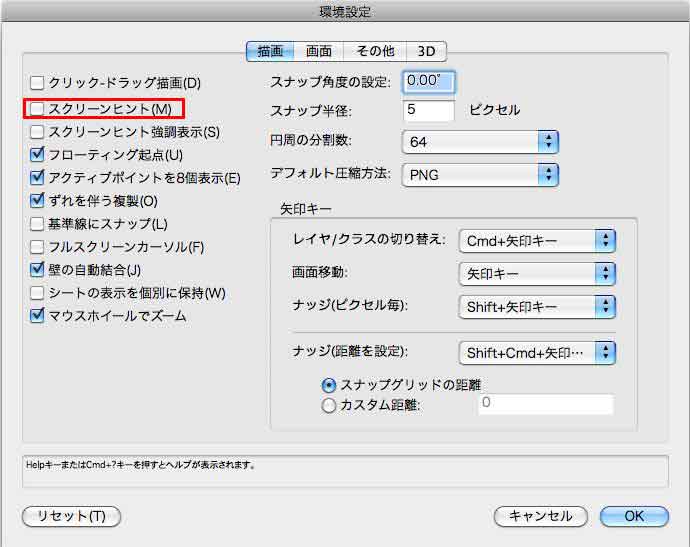This screenshot has width=690, height=547.
Task: Expand ナッジ(ピクセル毎) dropdown
Action: 536,307
